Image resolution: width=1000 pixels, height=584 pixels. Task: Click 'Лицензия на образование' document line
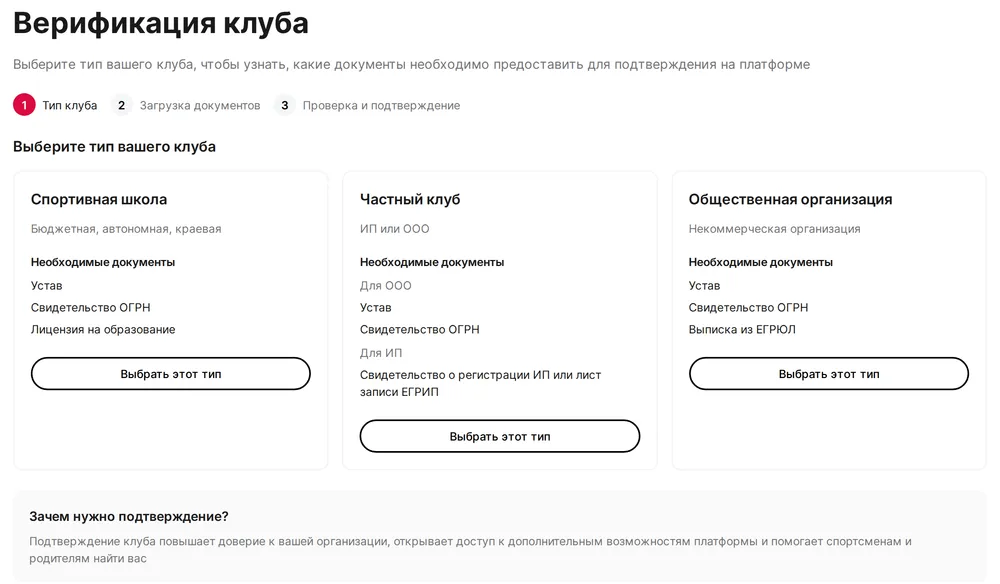(x=103, y=330)
